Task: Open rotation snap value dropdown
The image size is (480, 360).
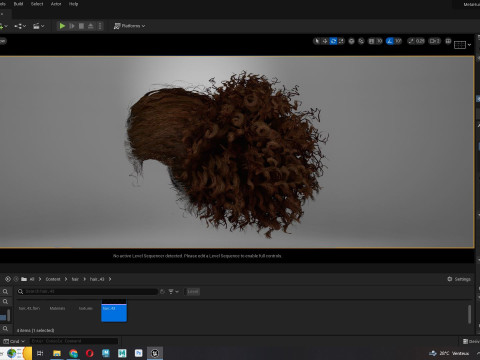Action: coord(398,41)
